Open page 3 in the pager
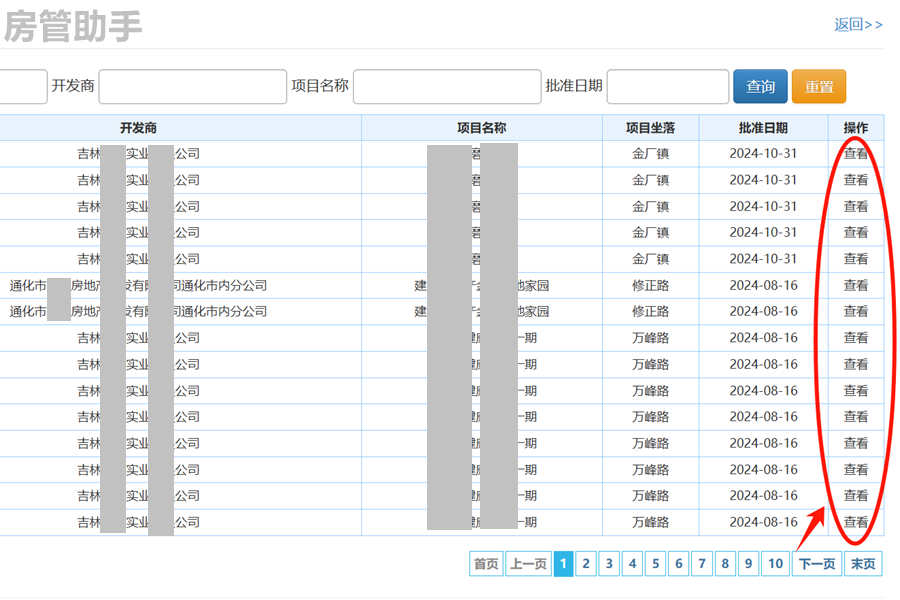The width and height of the screenshot is (900, 600). click(x=609, y=564)
